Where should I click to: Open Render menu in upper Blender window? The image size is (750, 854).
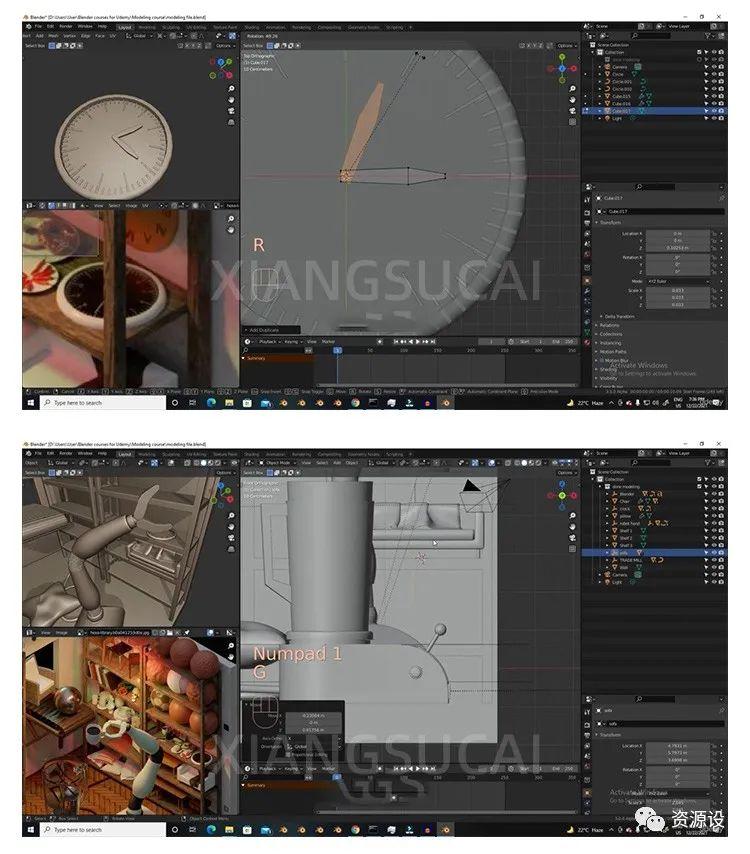tap(66, 27)
